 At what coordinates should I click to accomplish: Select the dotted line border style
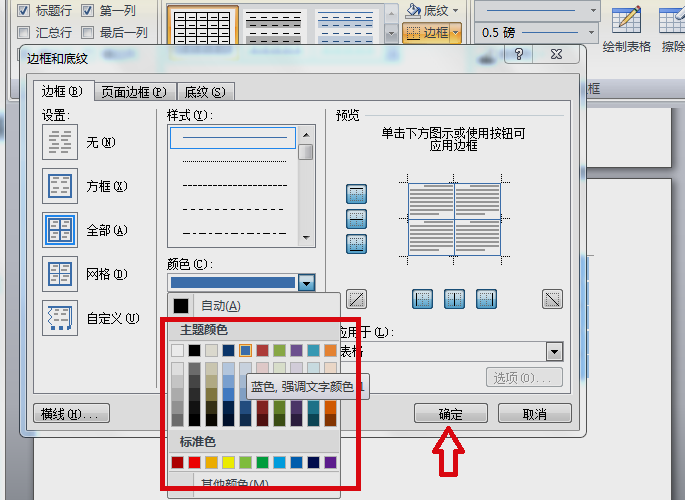pyautogui.click(x=234, y=162)
